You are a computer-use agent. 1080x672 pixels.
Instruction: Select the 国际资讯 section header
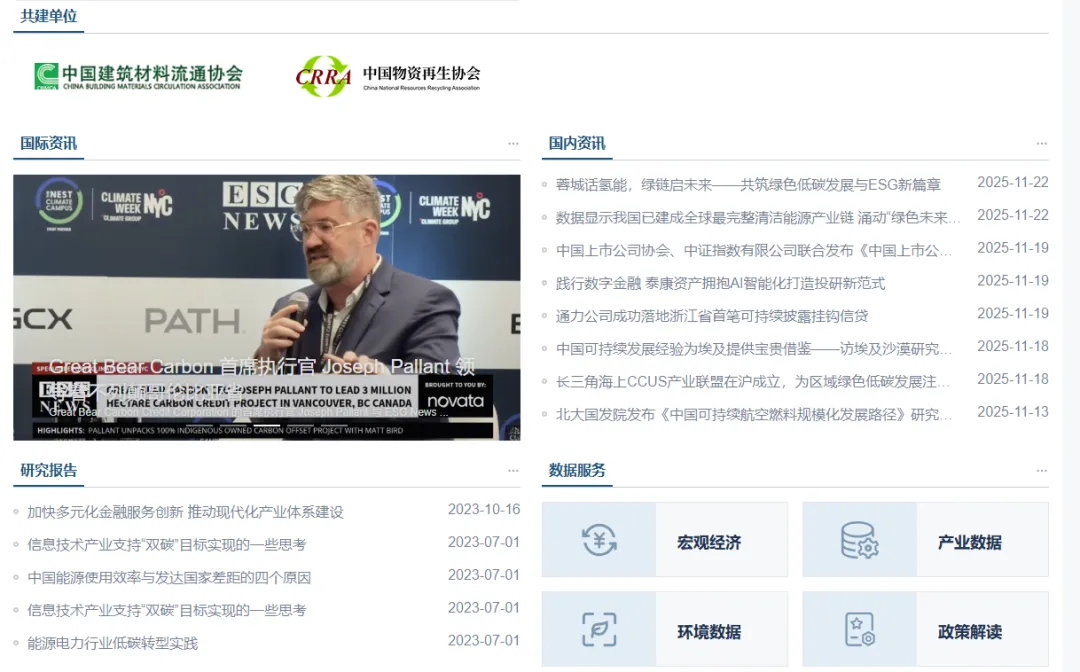pyautogui.click(x=48, y=142)
